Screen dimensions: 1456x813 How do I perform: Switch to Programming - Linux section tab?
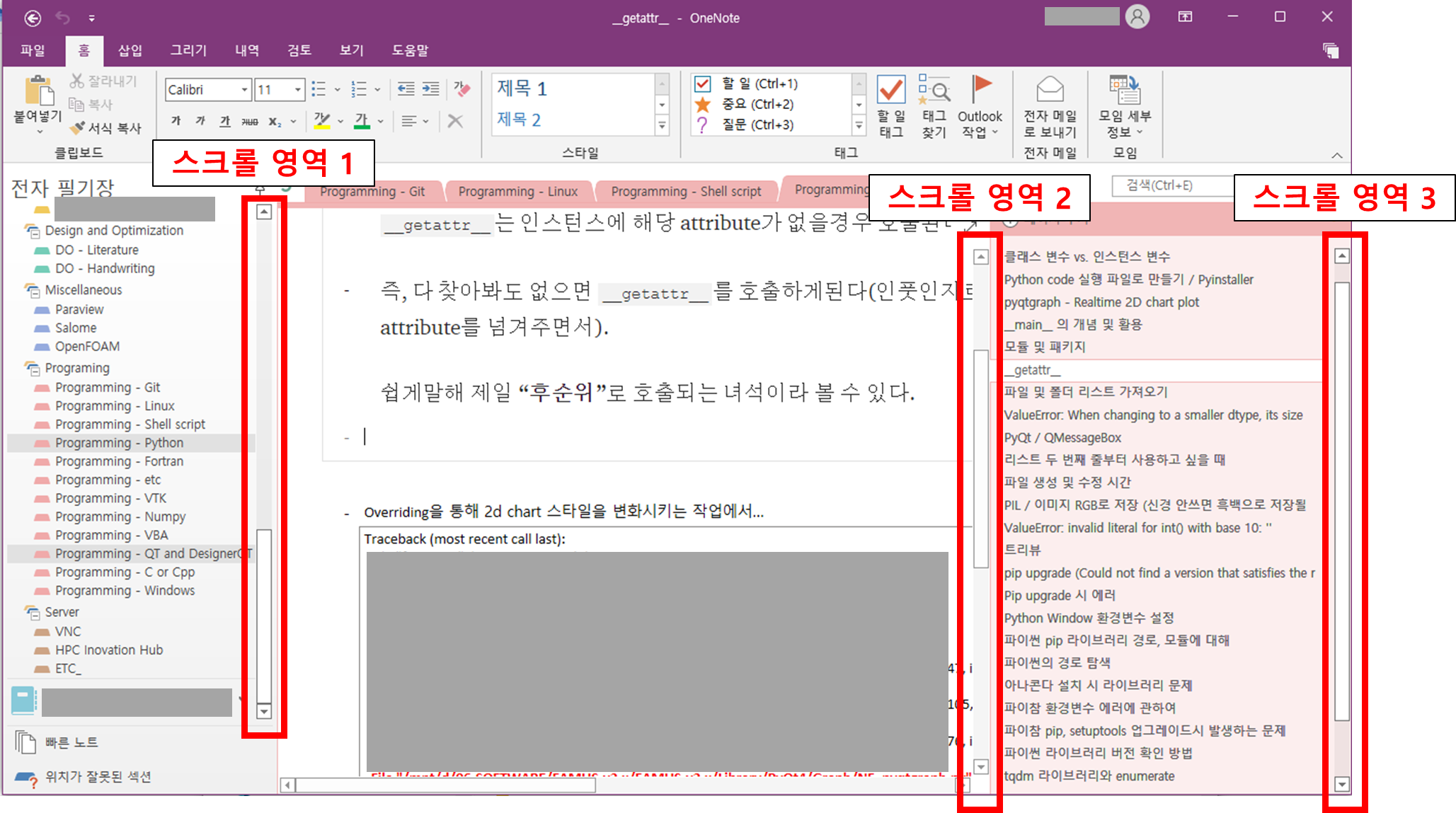point(517,192)
